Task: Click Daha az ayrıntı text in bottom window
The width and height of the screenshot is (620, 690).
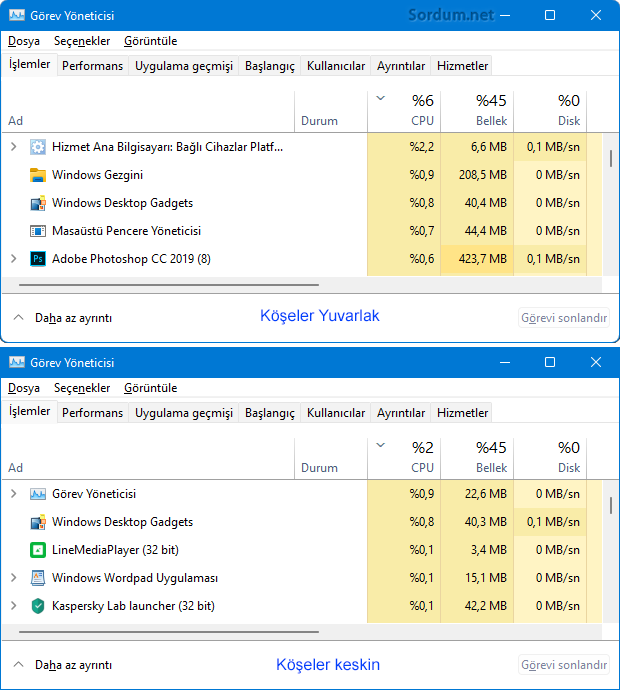Action: (73, 665)
